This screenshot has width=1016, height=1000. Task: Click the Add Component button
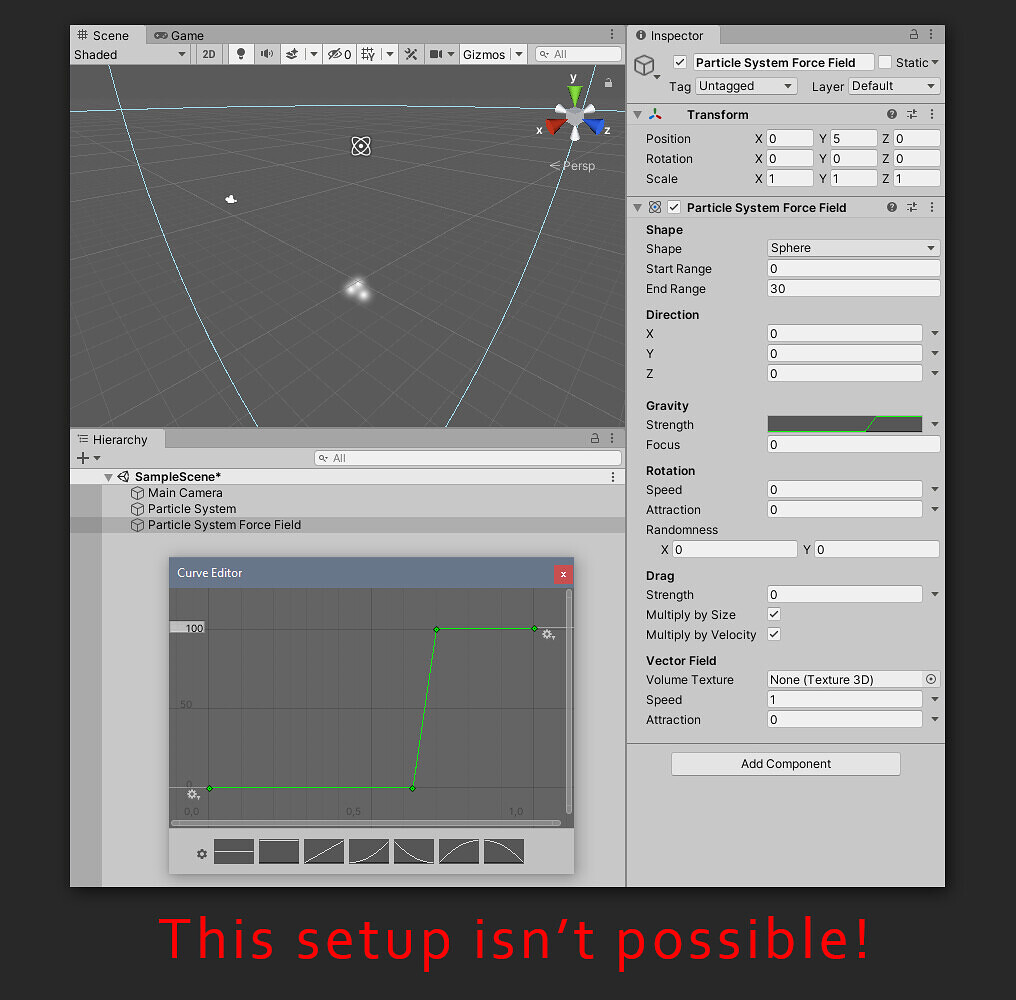point(785,763)
